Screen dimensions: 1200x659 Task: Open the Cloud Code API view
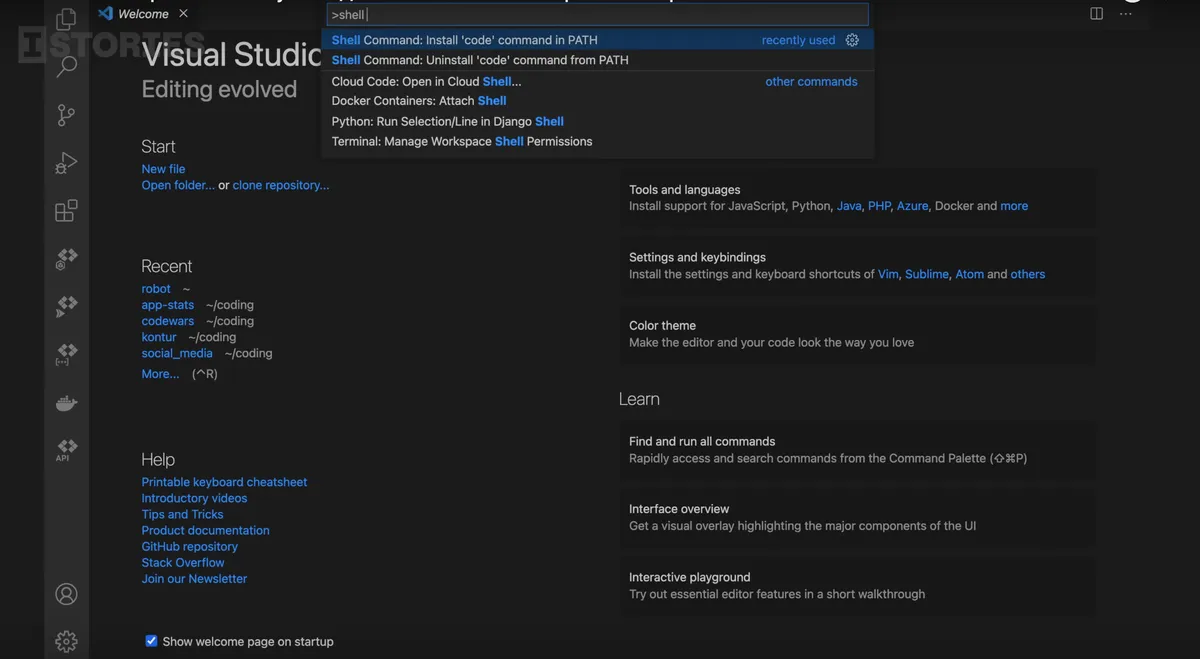point(66,450)
